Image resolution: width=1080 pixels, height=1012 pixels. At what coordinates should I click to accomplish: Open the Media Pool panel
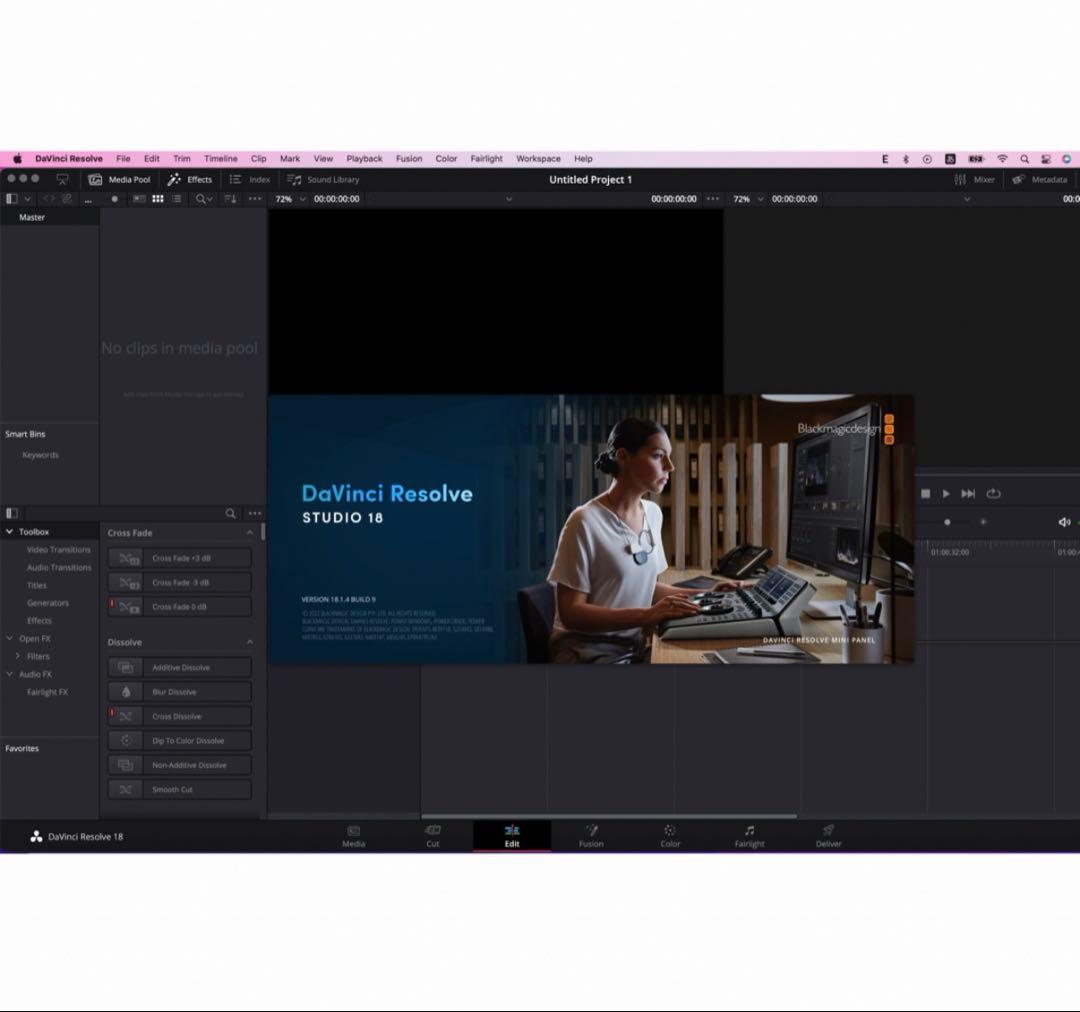(119, 180)
